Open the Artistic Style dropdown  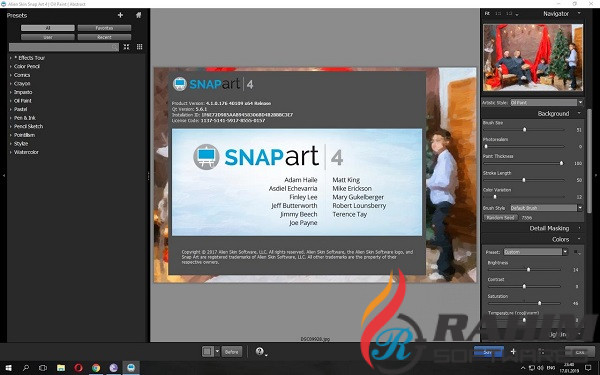(546, 103)
